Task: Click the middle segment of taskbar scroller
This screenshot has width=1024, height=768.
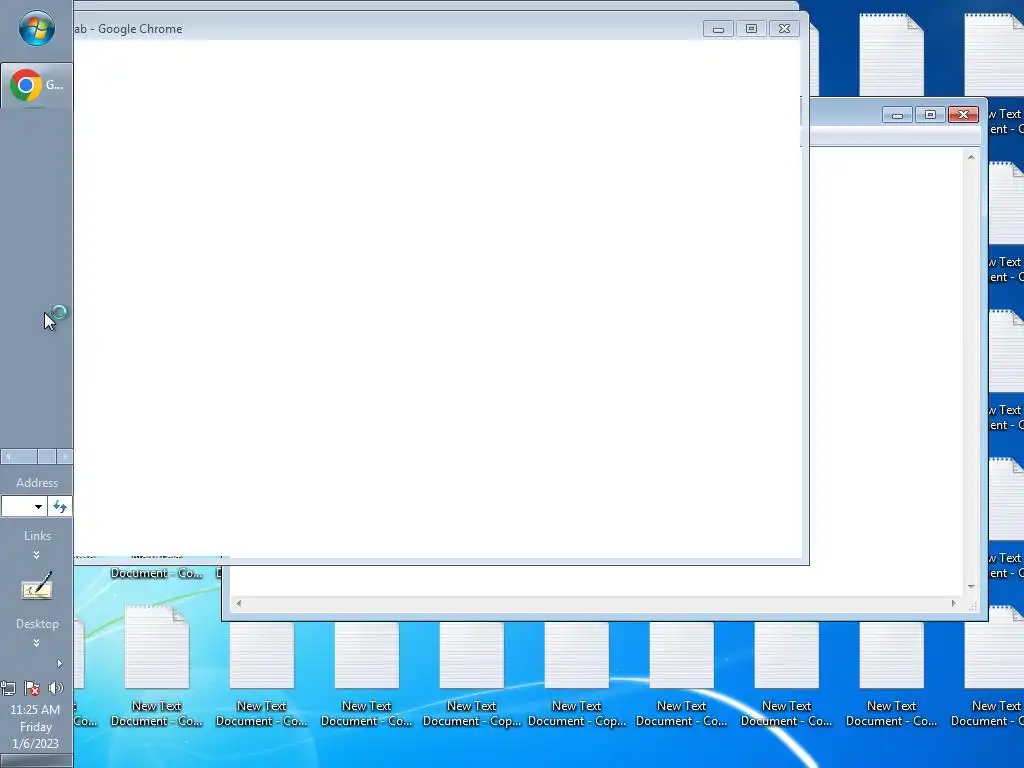Action: [x=47, y=456]
